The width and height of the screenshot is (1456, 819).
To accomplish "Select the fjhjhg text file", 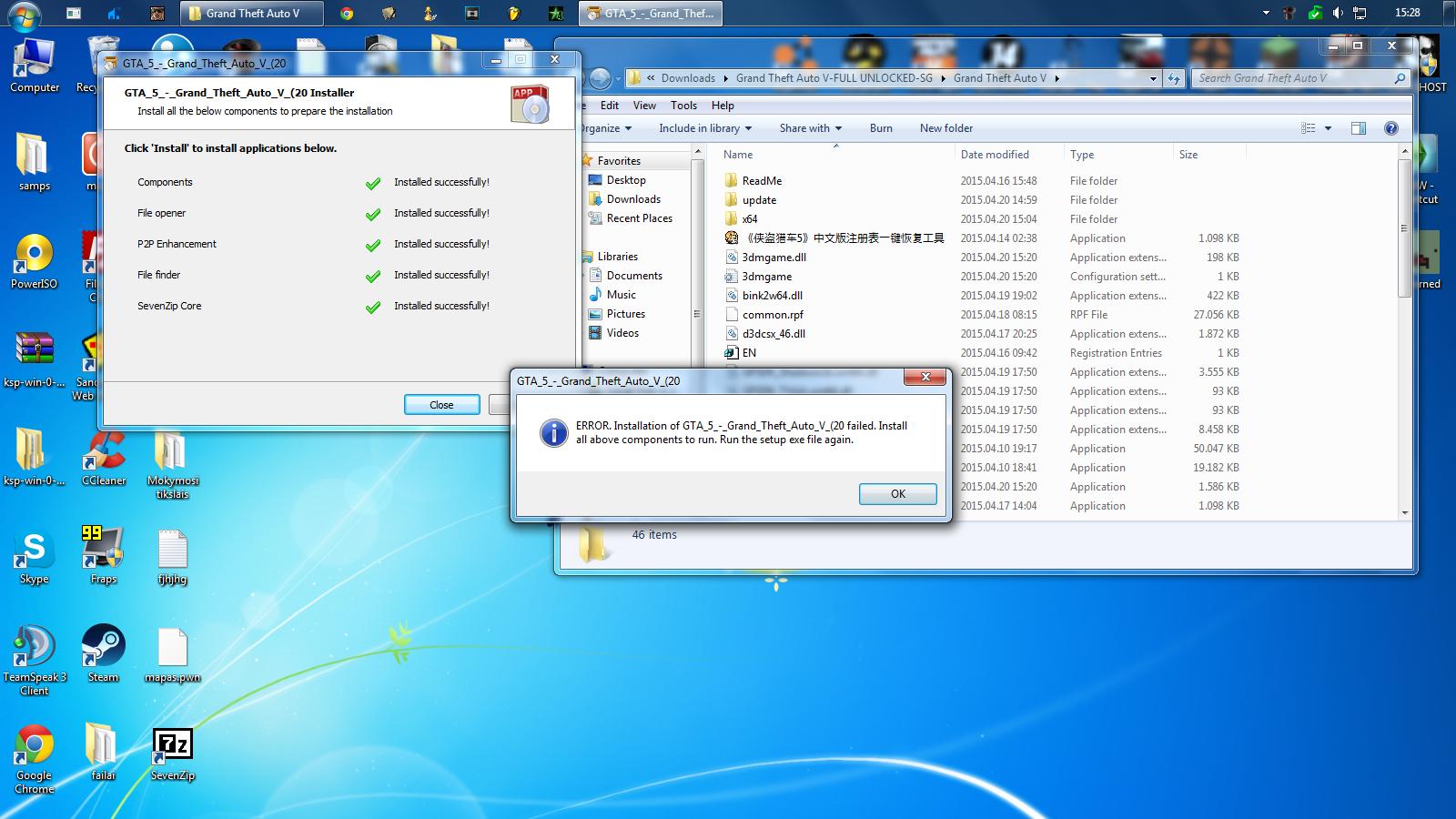I will (x=172, y=556).
